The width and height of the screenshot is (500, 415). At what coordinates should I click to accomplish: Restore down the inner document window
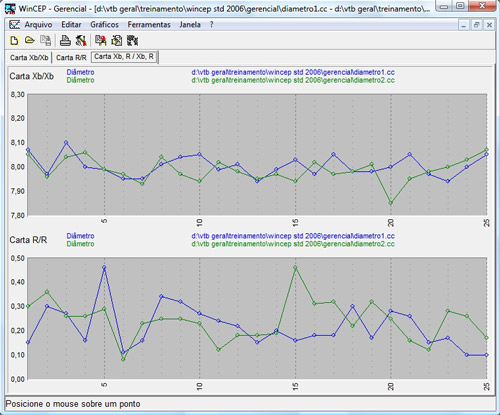pos(476,25)
